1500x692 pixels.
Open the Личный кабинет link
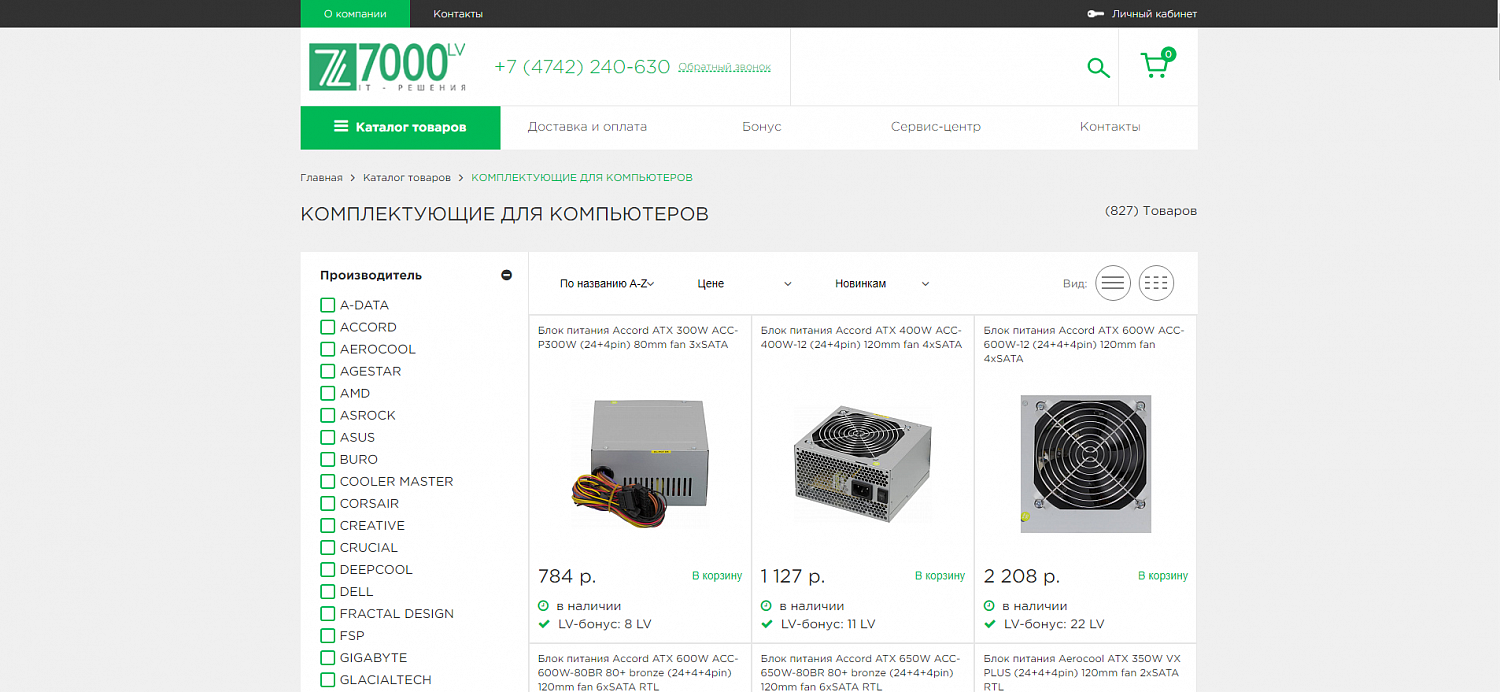(x=1154, y=14)
